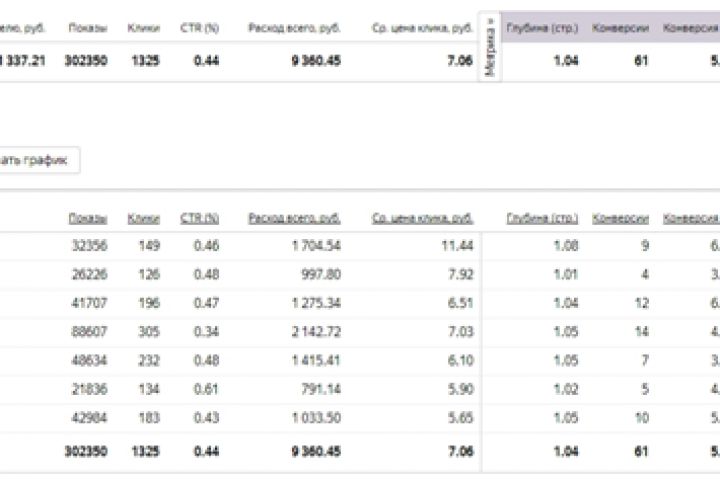The image size is (720, 480).
Task: Click the clicks cell 196
Action: coord(149,303)
